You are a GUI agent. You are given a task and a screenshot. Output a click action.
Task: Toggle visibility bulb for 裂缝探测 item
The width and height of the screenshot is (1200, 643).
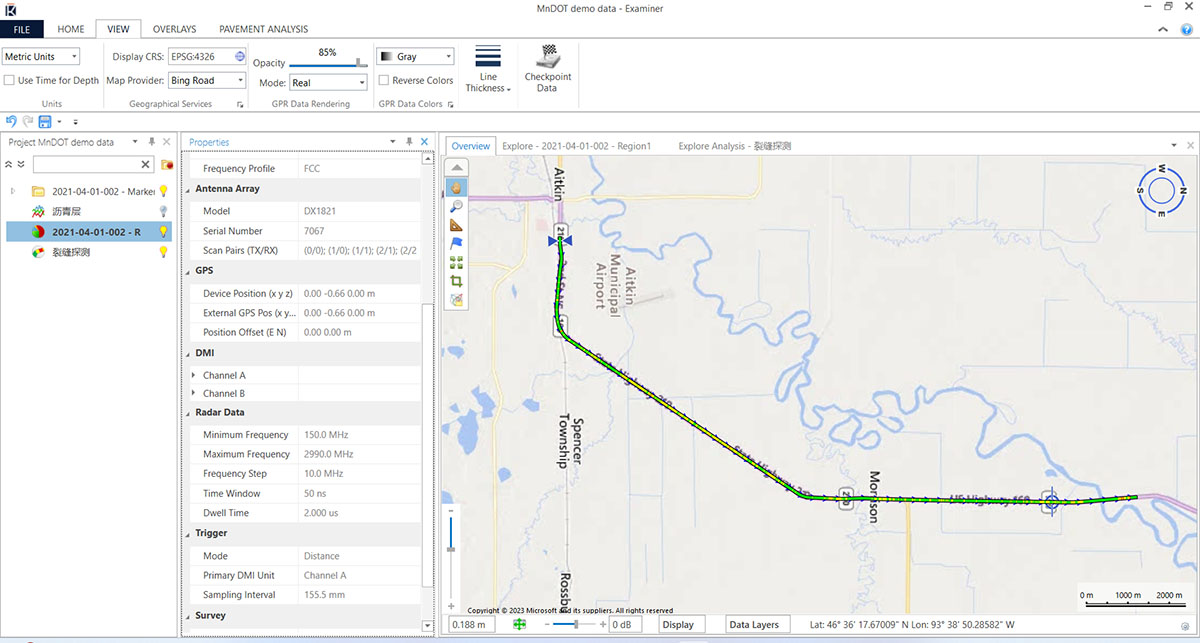[x=163, y=252]
